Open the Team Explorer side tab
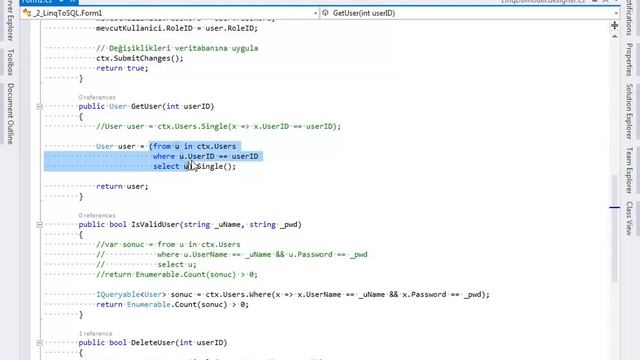 tap(629, 170)
